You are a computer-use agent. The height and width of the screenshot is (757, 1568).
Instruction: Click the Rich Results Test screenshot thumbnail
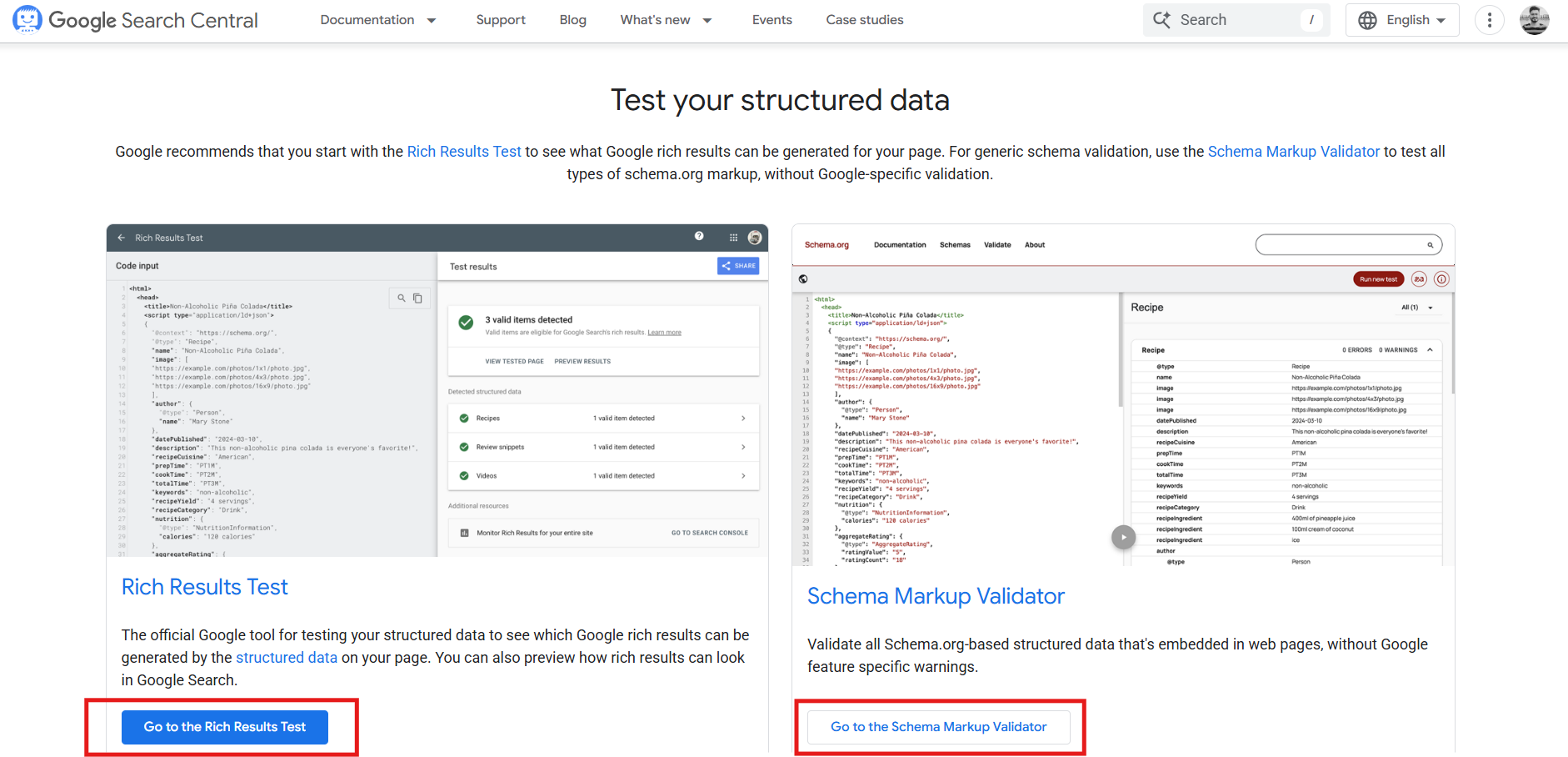[x=437, y=390]
